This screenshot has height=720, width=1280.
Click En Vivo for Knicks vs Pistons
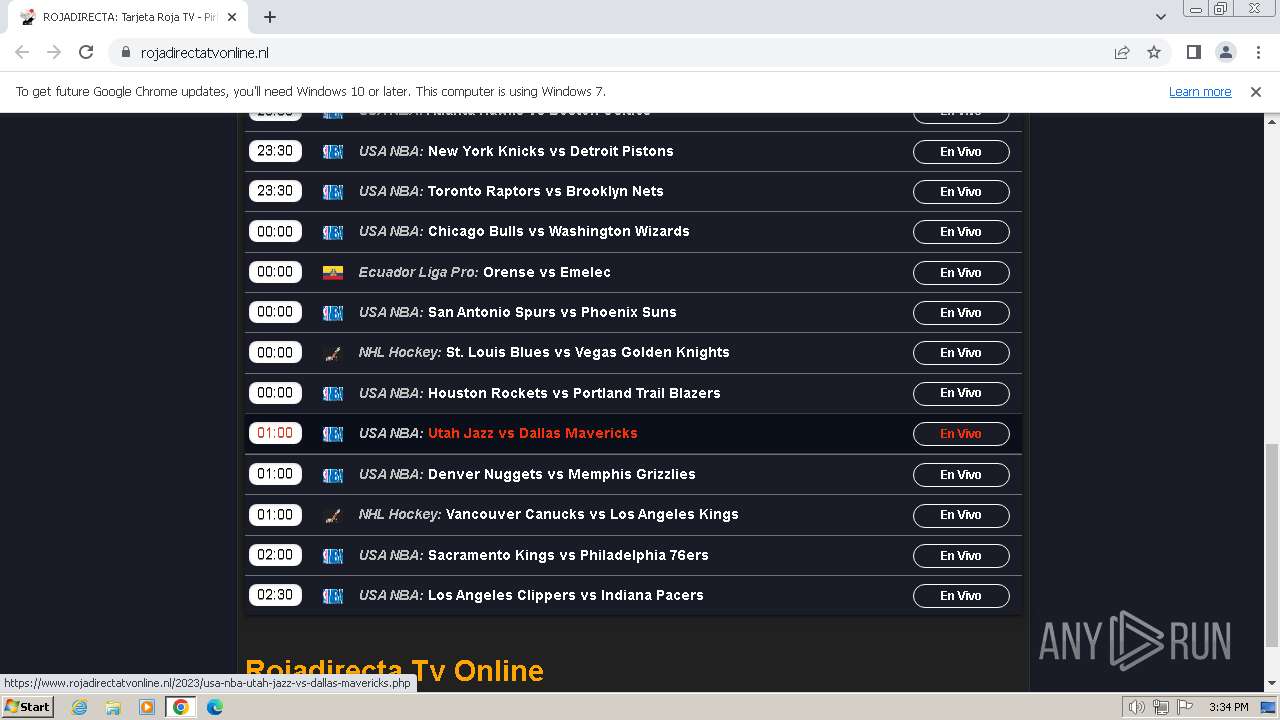[961, 152]
